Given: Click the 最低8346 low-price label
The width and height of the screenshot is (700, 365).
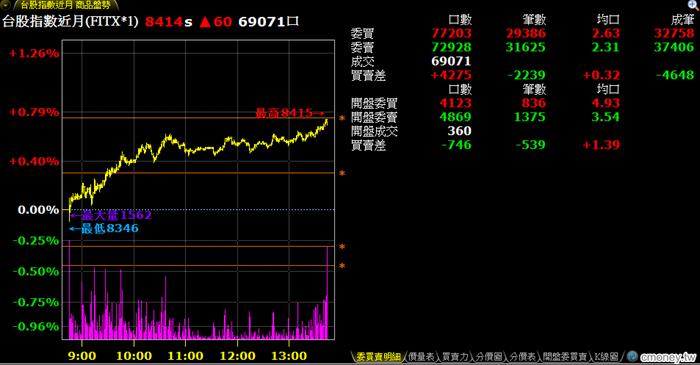Looking at the screenshot, I should click(104, 229).
